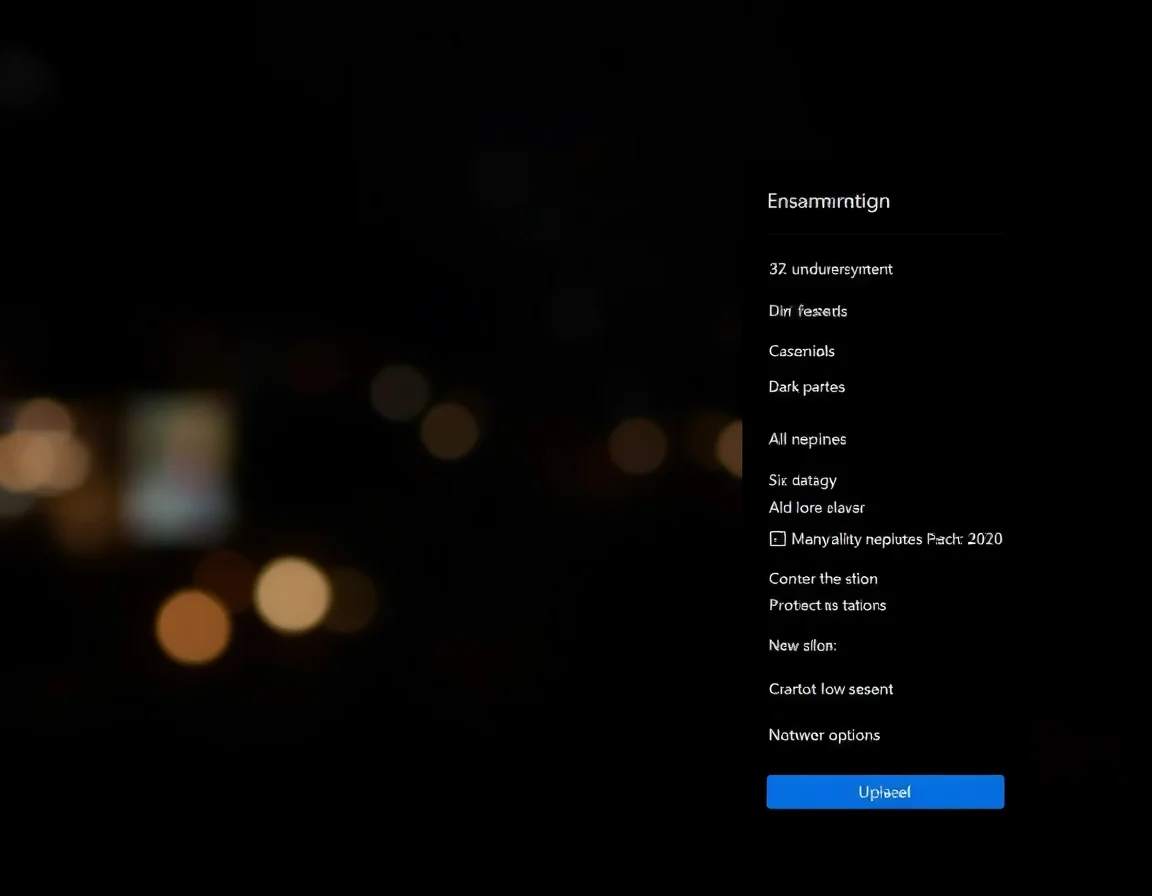Click the Six datagy option
This screenshot has width=1152, height=896.
tap(802, 480)
